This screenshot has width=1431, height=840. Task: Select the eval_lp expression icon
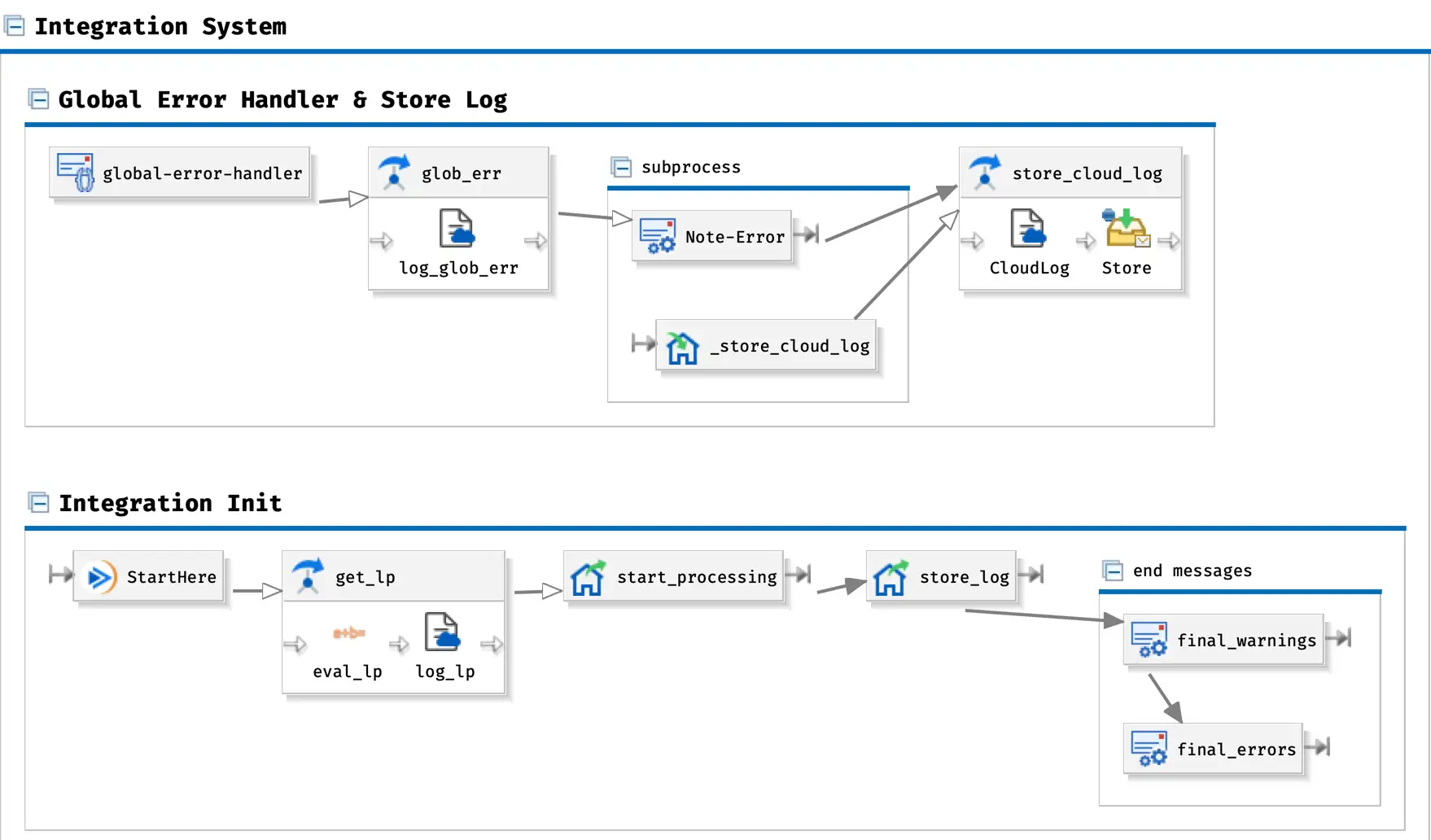(348, 632)
